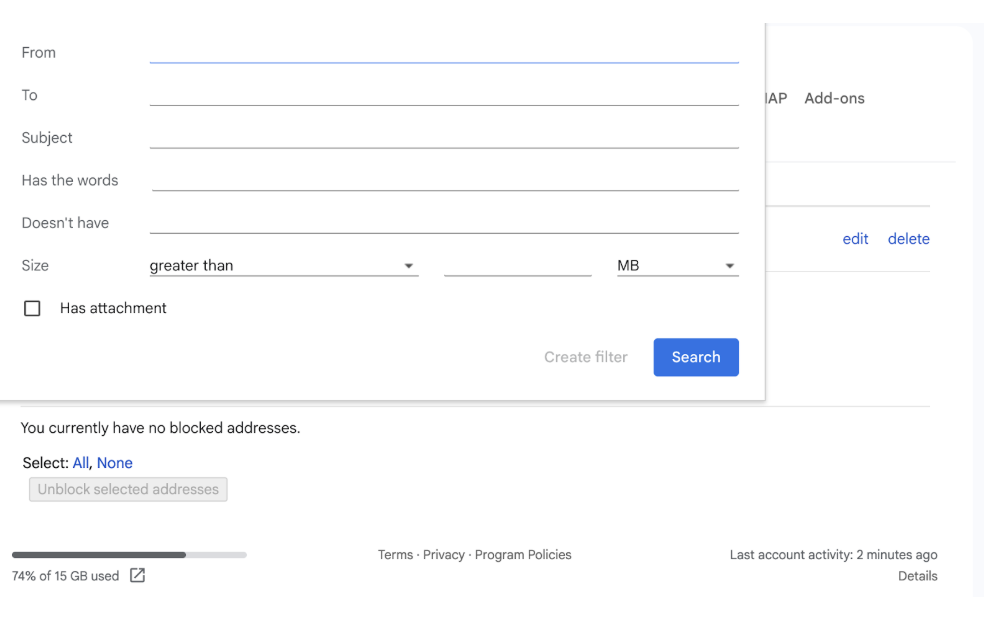The height and width of the screenshot is (640, 984).
Task: Click the edit link for the filter
Action: point(855,239)
